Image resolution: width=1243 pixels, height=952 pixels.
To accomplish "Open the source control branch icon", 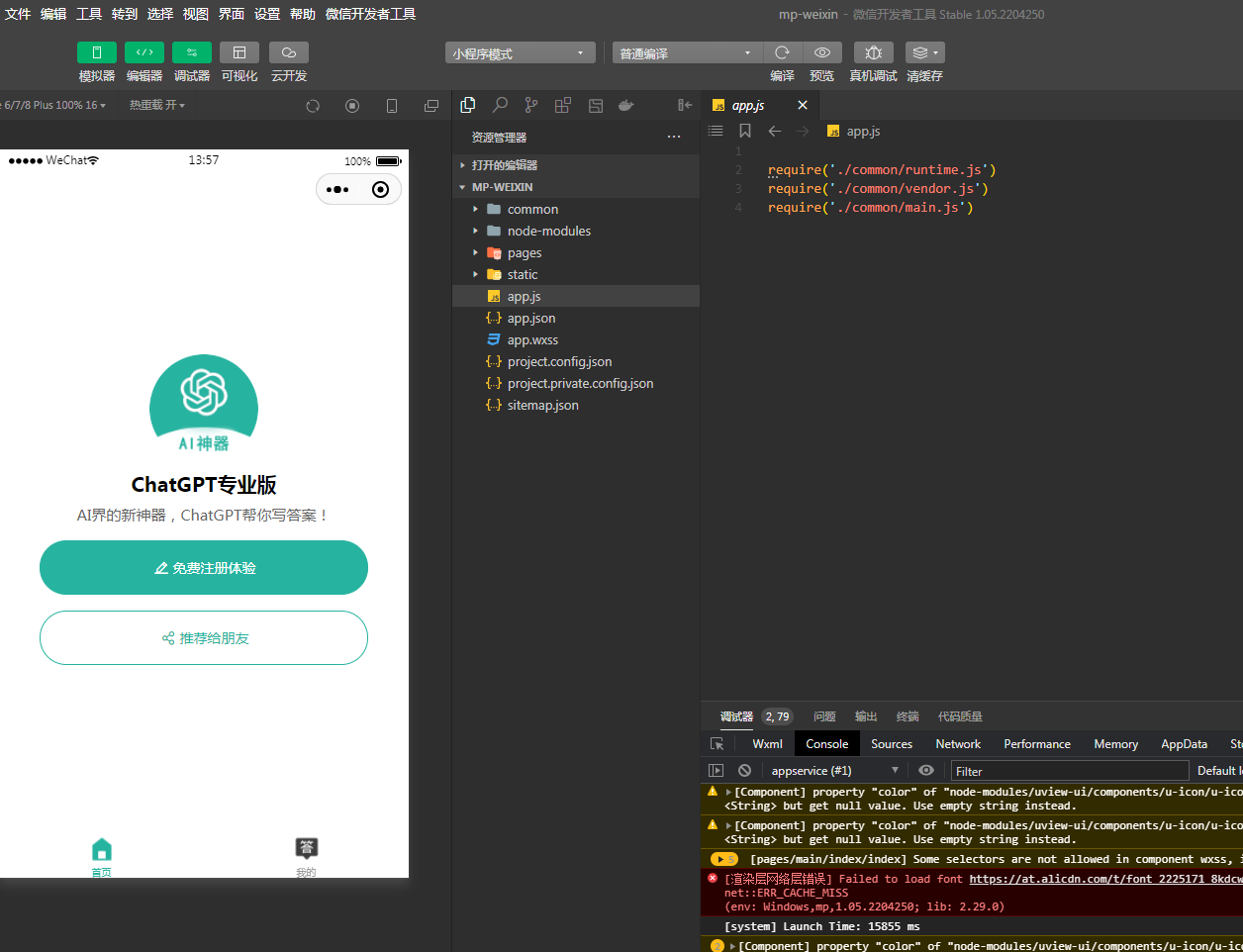I will [x=531, y=105].
